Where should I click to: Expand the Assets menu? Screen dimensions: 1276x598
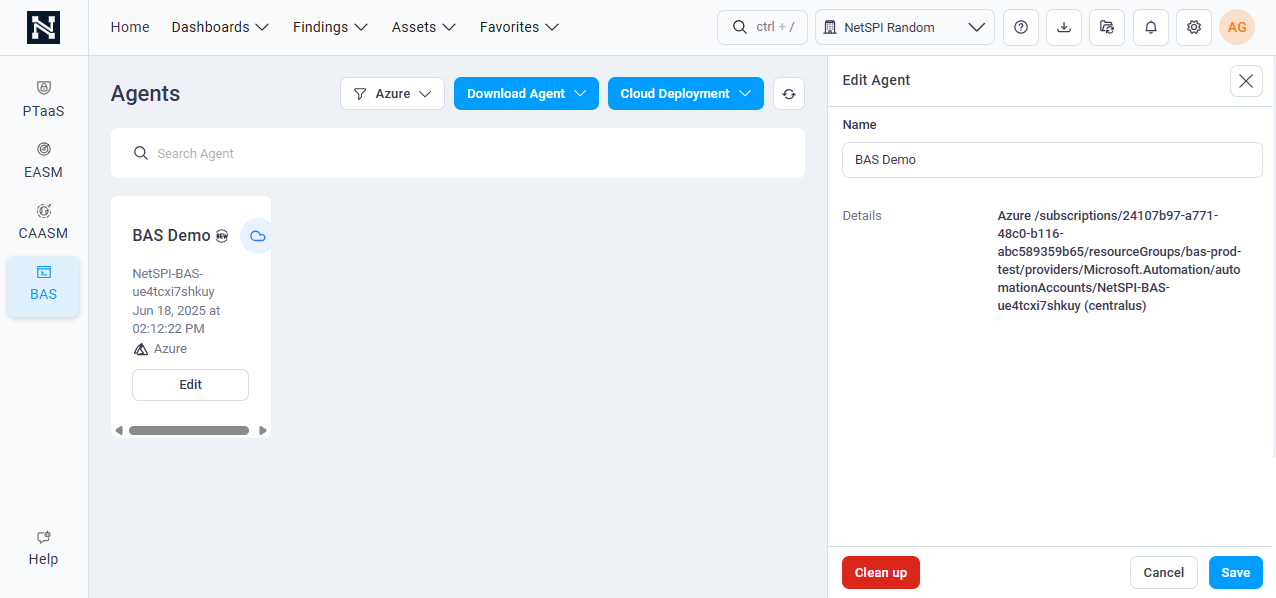[x=425, y=27]
